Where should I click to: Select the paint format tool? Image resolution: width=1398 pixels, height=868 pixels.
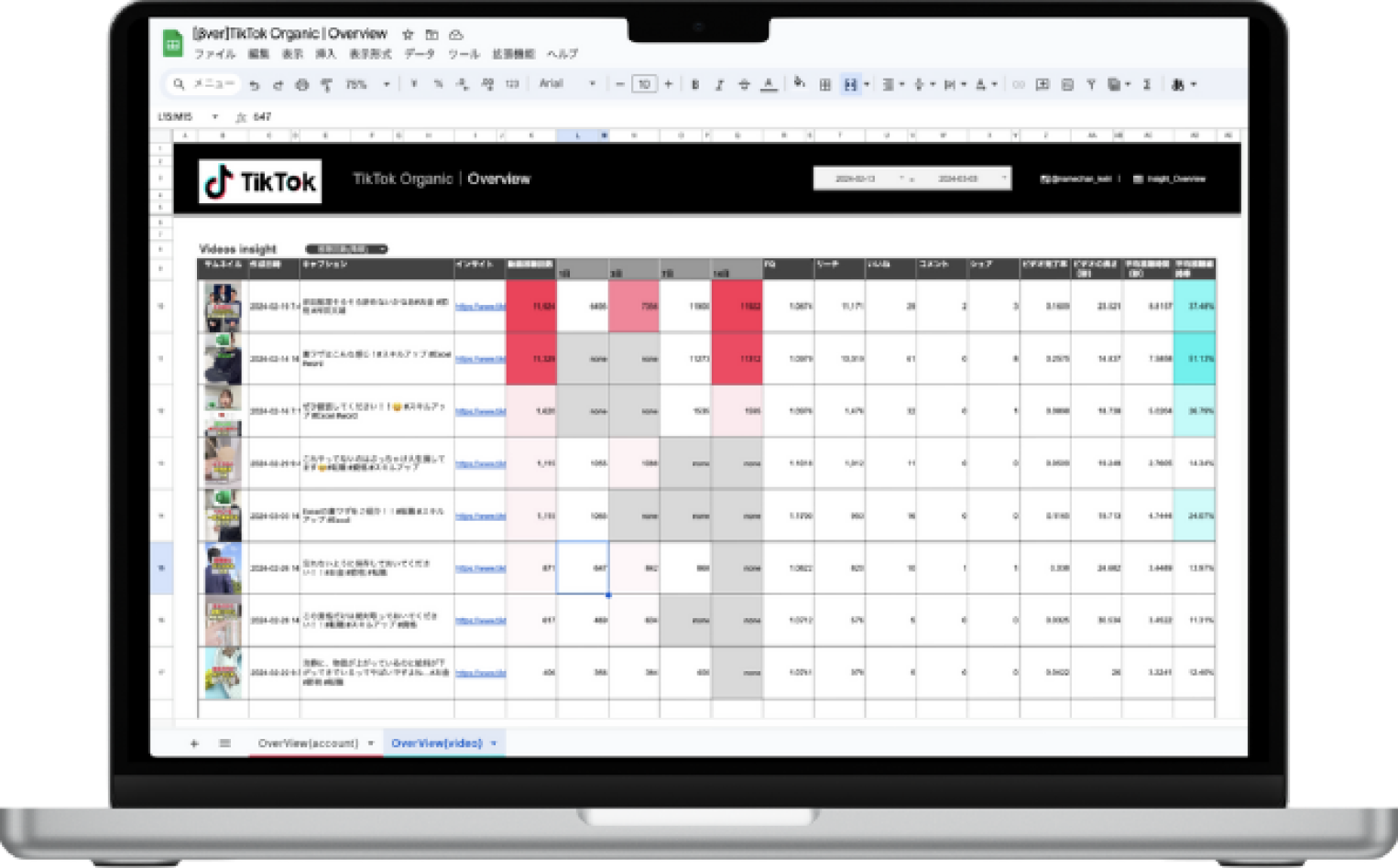click(x=326, y=85)
